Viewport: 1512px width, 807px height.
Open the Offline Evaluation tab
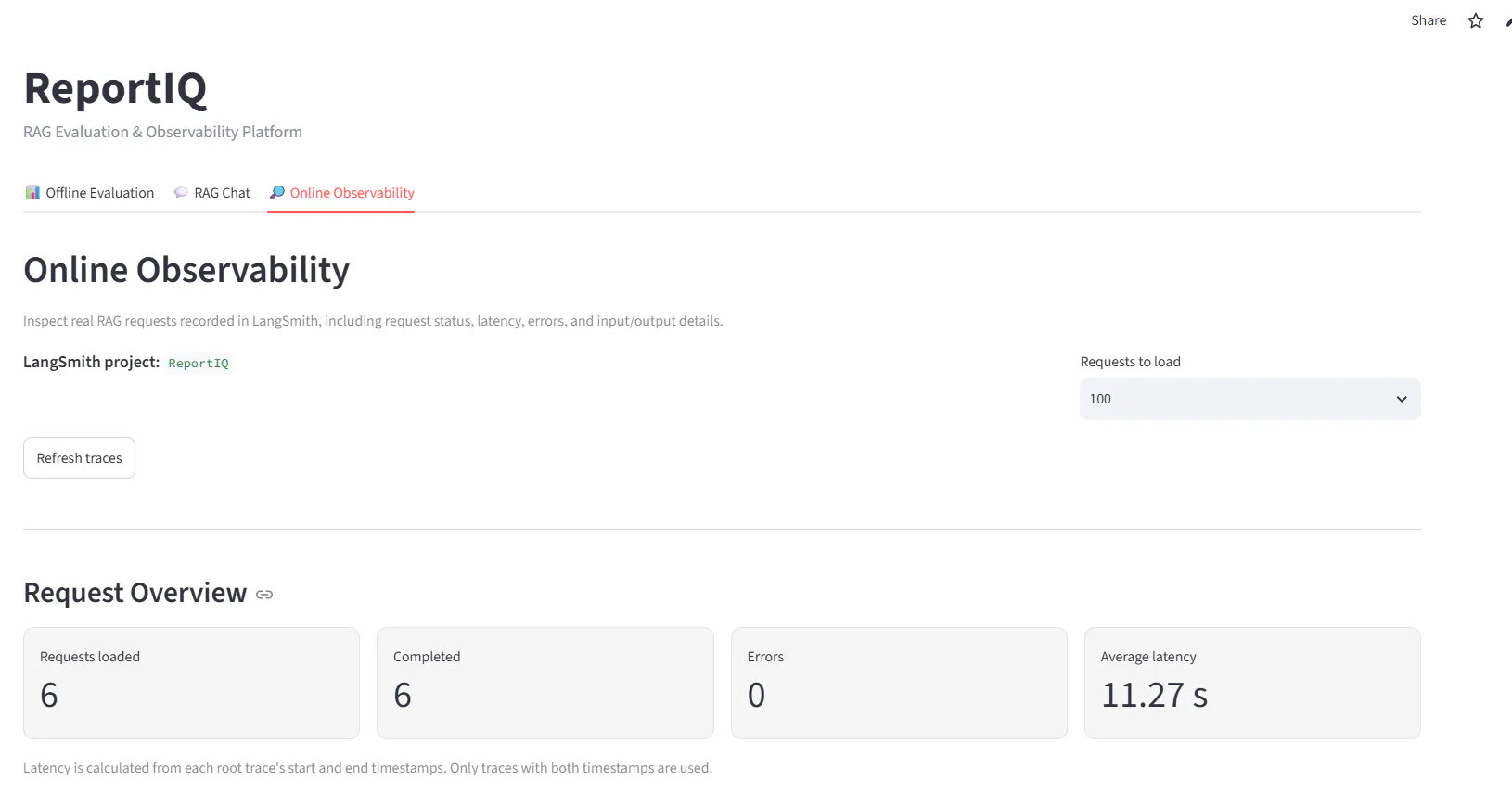(x=90, y=193)
